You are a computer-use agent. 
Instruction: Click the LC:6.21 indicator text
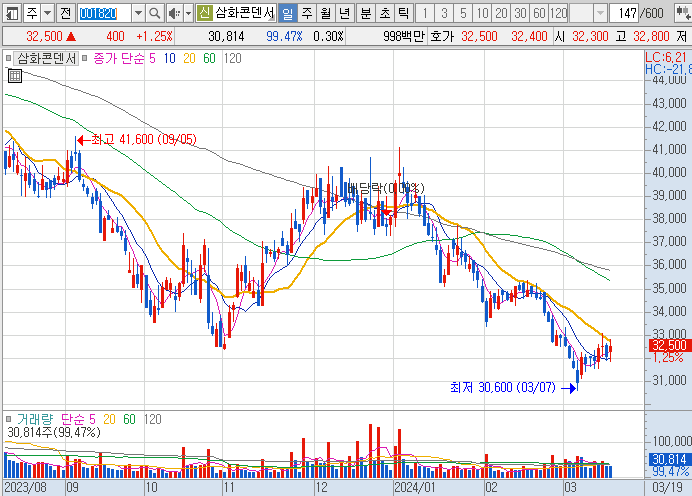point(667,56)
